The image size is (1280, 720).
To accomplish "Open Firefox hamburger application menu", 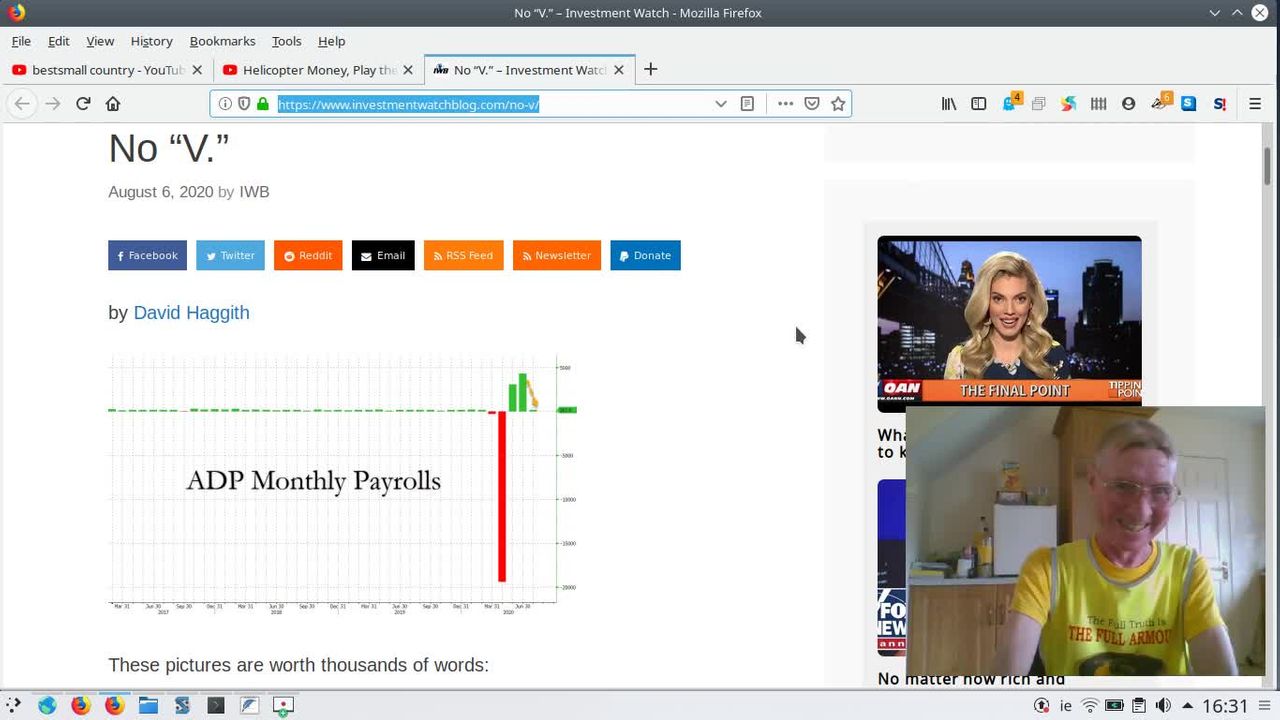I will pos(1255,104).
